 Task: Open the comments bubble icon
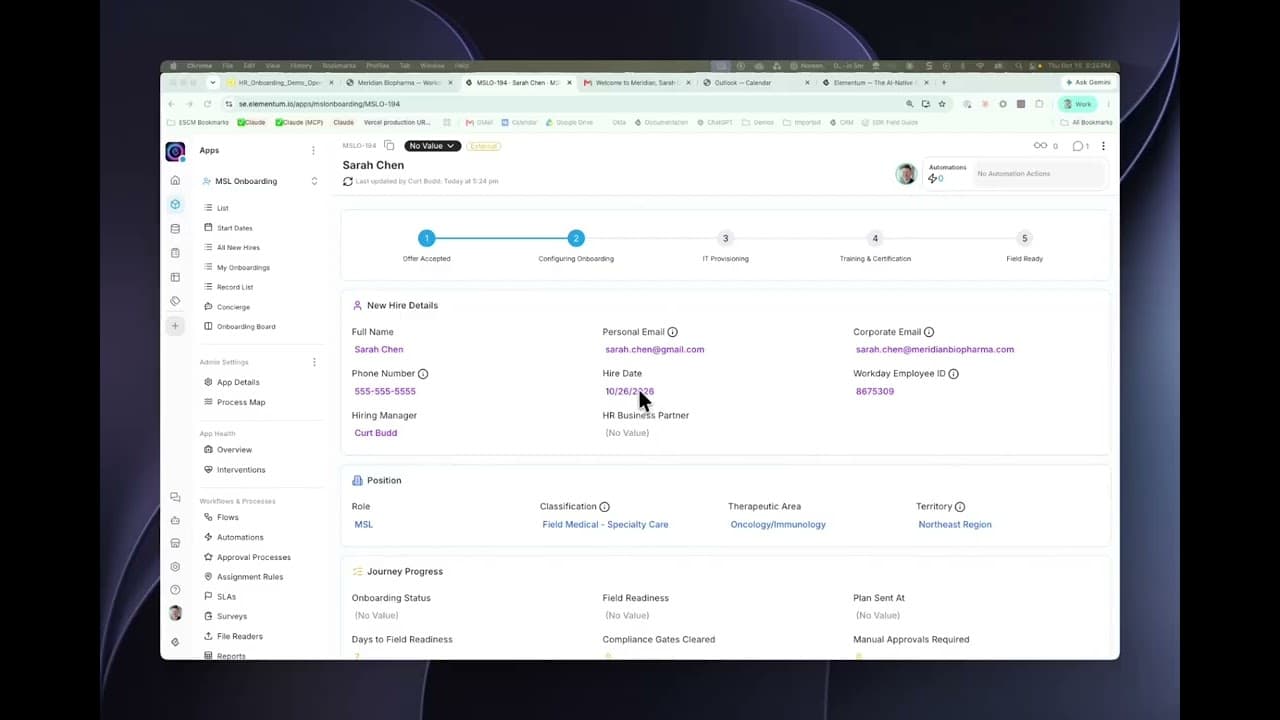click(1078, 146)
